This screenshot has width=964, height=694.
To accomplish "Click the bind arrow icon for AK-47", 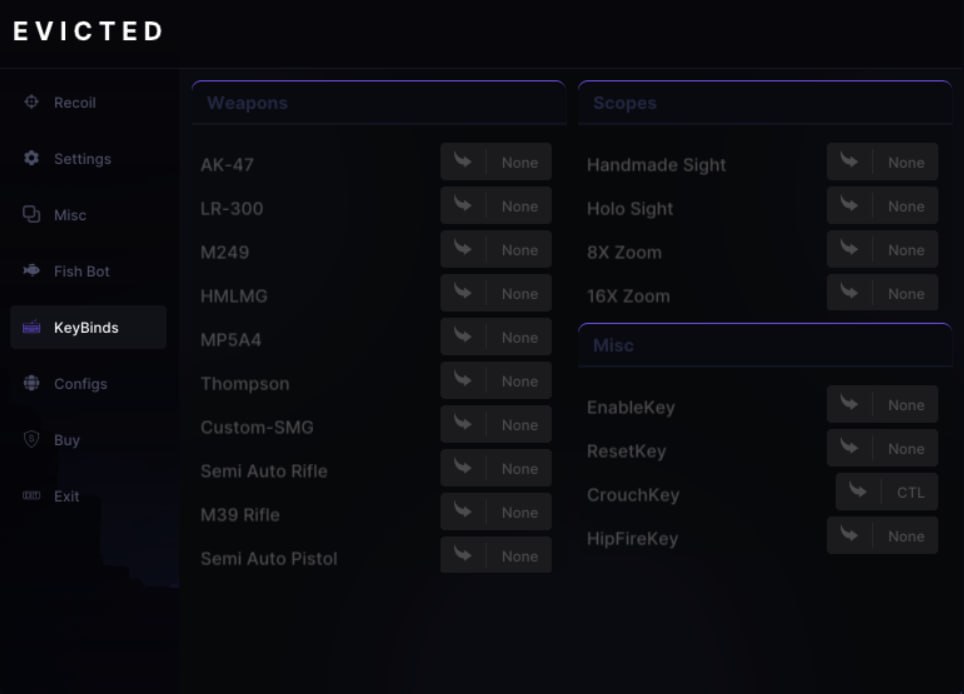I will (463, 161).
